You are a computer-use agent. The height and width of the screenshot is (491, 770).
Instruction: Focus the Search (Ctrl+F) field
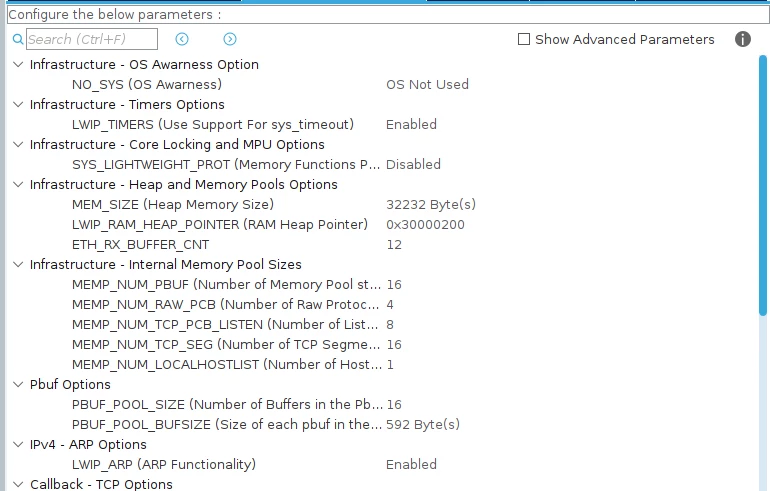92,39
